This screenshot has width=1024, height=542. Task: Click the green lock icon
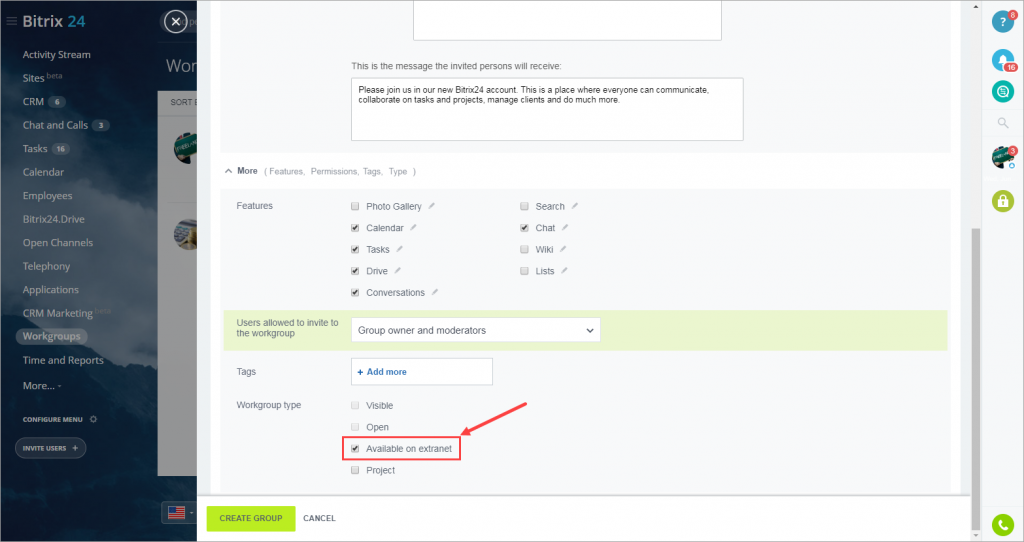point(1002,201)
